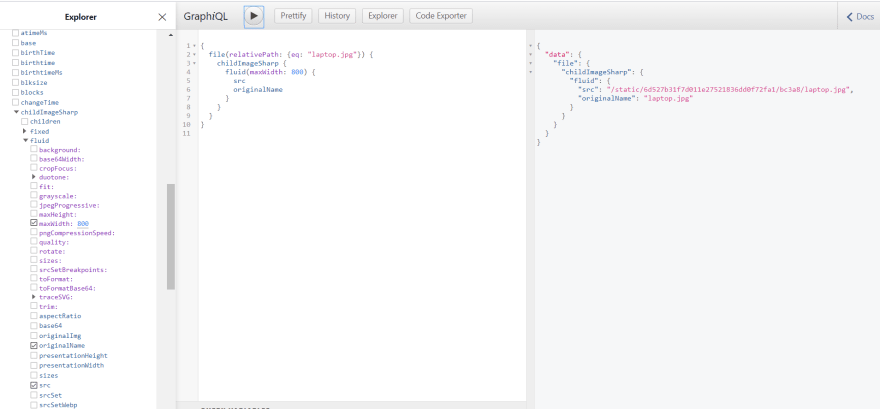Check the toFormatBase64 argument checkbox
880x409 pixels.
coord(34,288)
